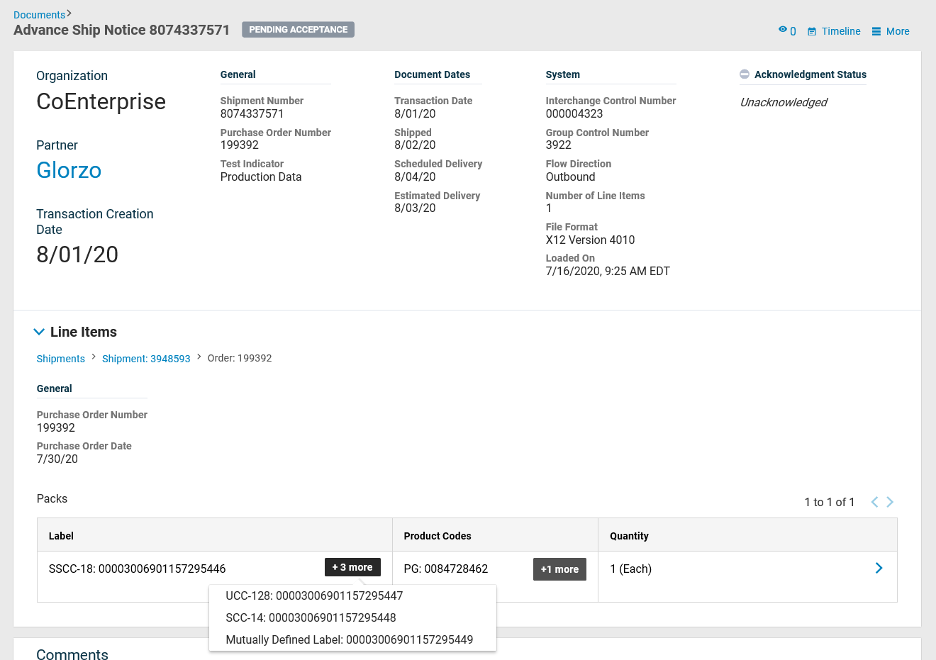
Task: Click the Shipment Number value 8074337571
Action: point(252,113)
